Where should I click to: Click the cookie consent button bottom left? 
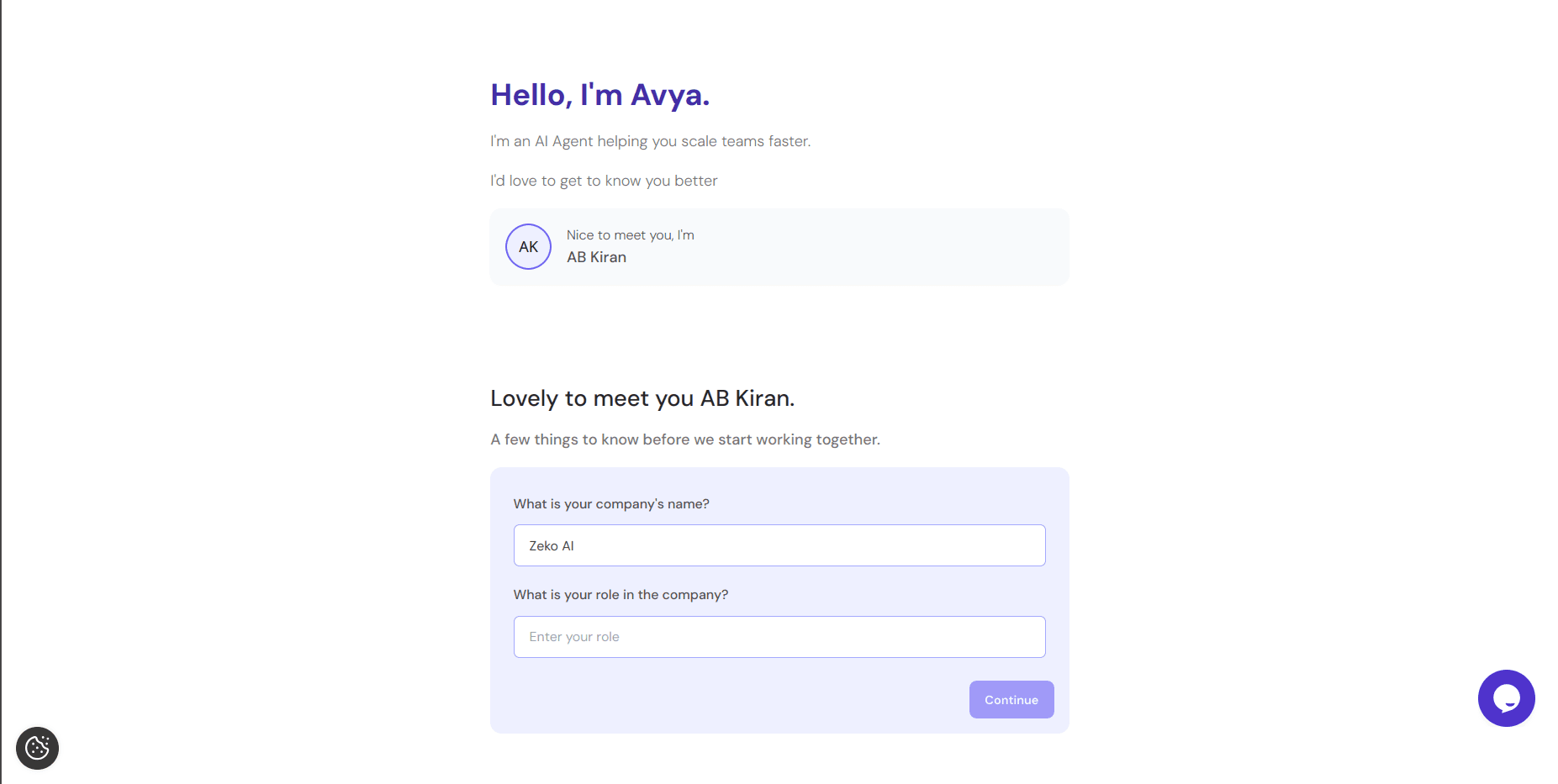37,748
